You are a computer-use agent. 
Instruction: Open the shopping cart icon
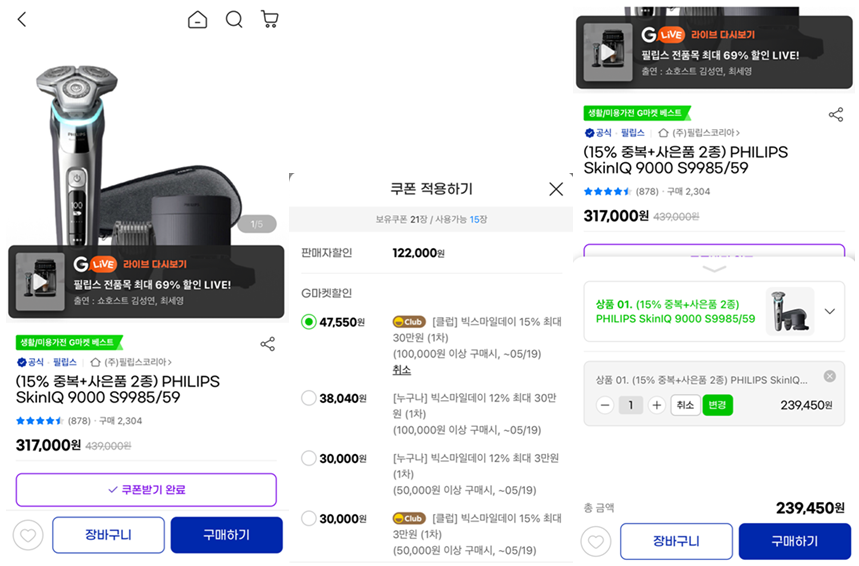(270, 20)
